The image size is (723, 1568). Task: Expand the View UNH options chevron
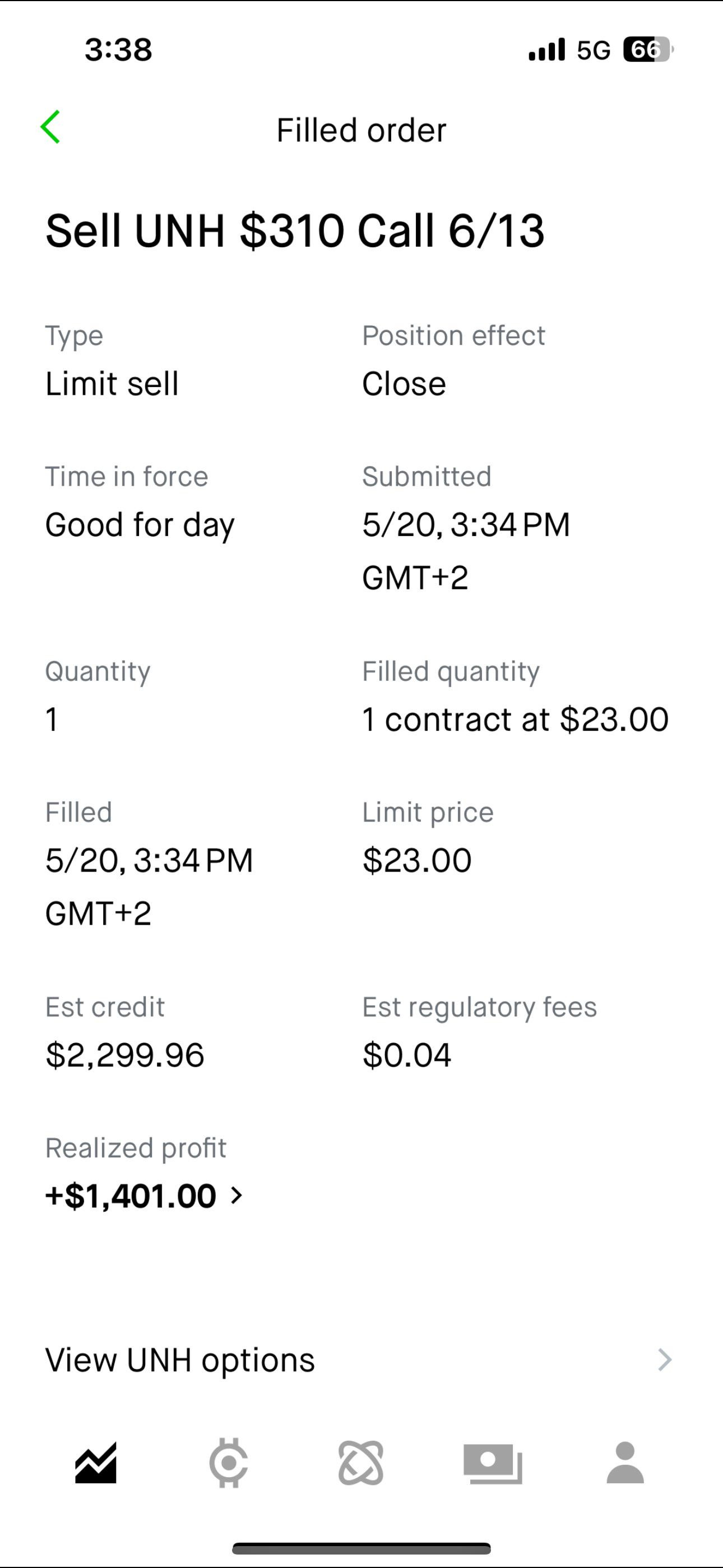[665, 1360]
